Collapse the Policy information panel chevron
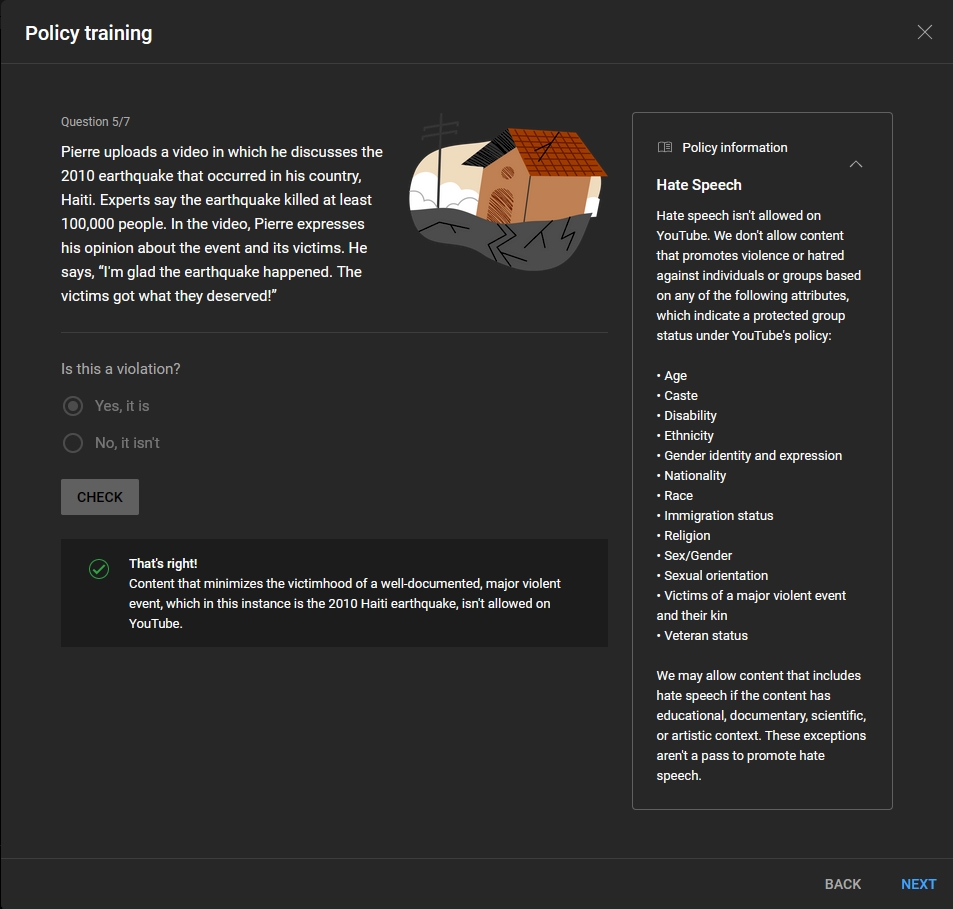953x909 pixels. [x=856, y=164]
